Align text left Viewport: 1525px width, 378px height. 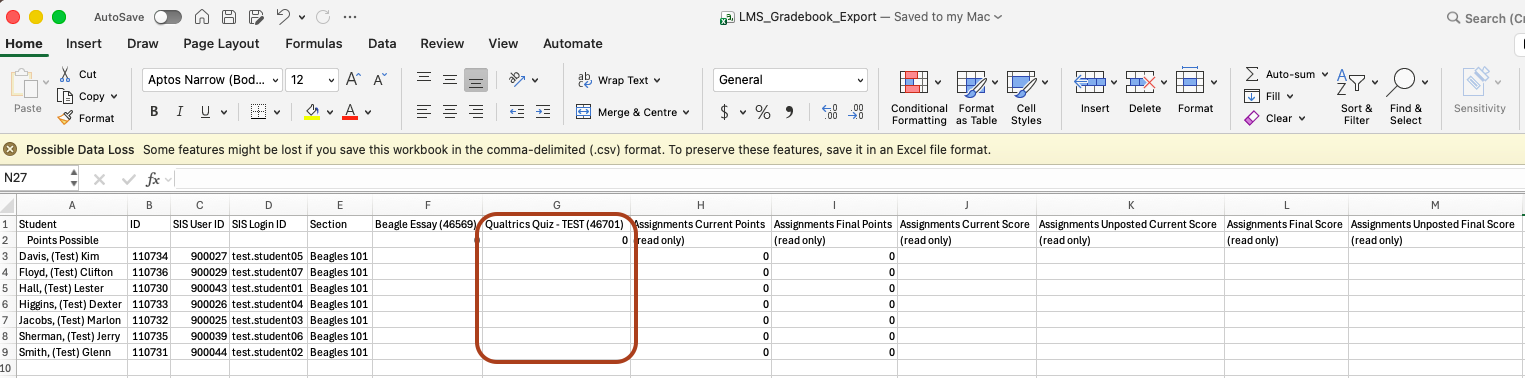coord(424,112)
